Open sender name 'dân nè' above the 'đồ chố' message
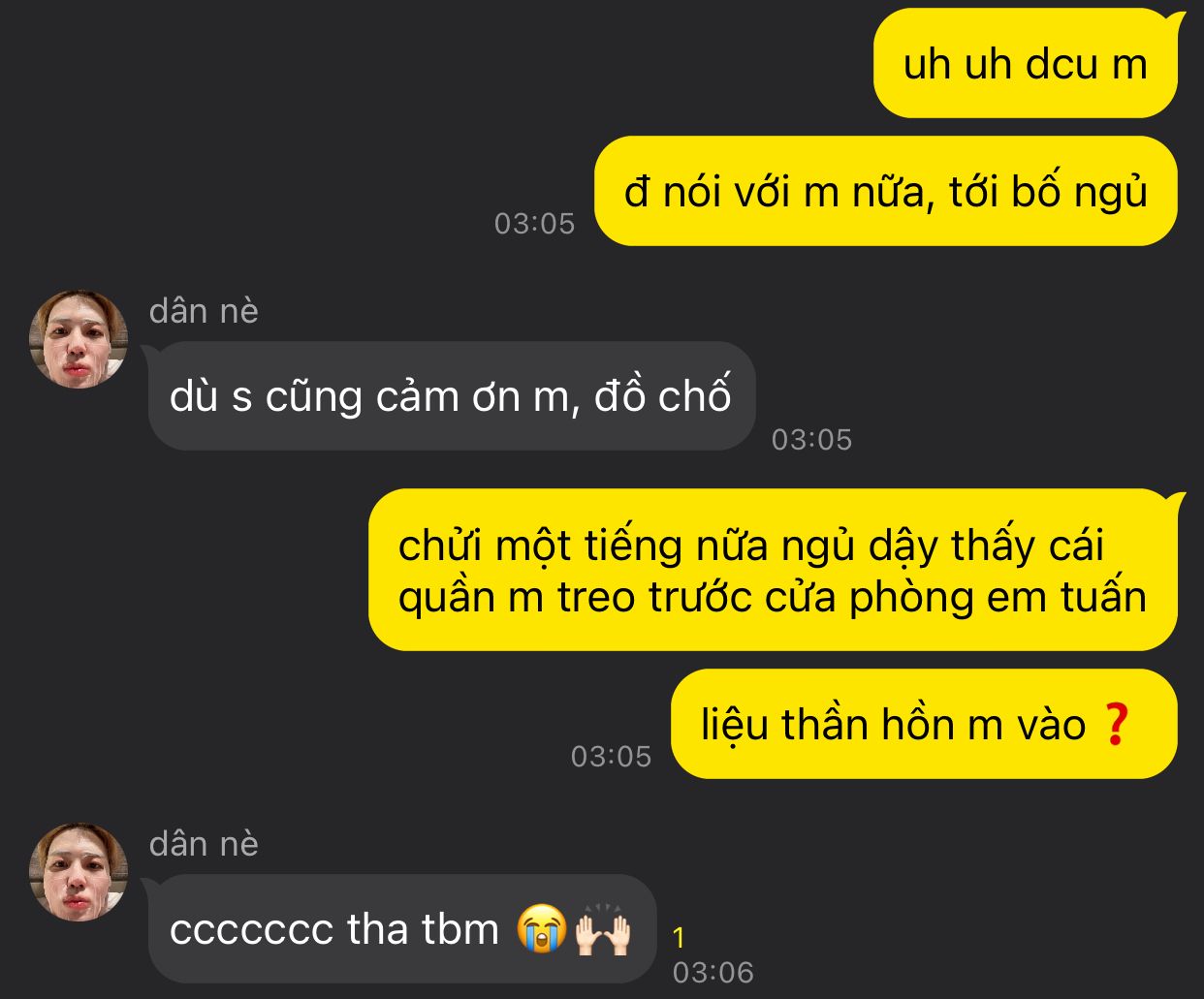 (x=204, y=311)
